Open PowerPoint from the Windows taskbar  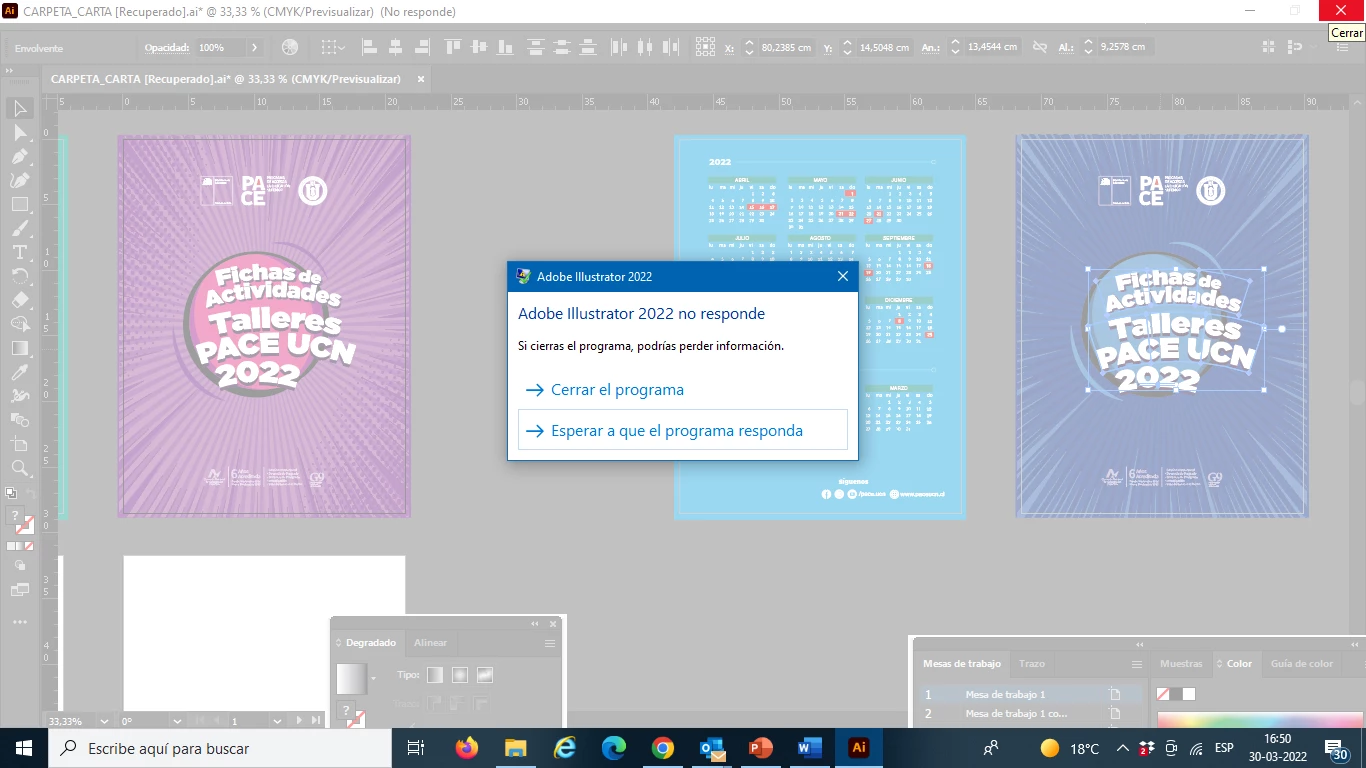(761, 748)
